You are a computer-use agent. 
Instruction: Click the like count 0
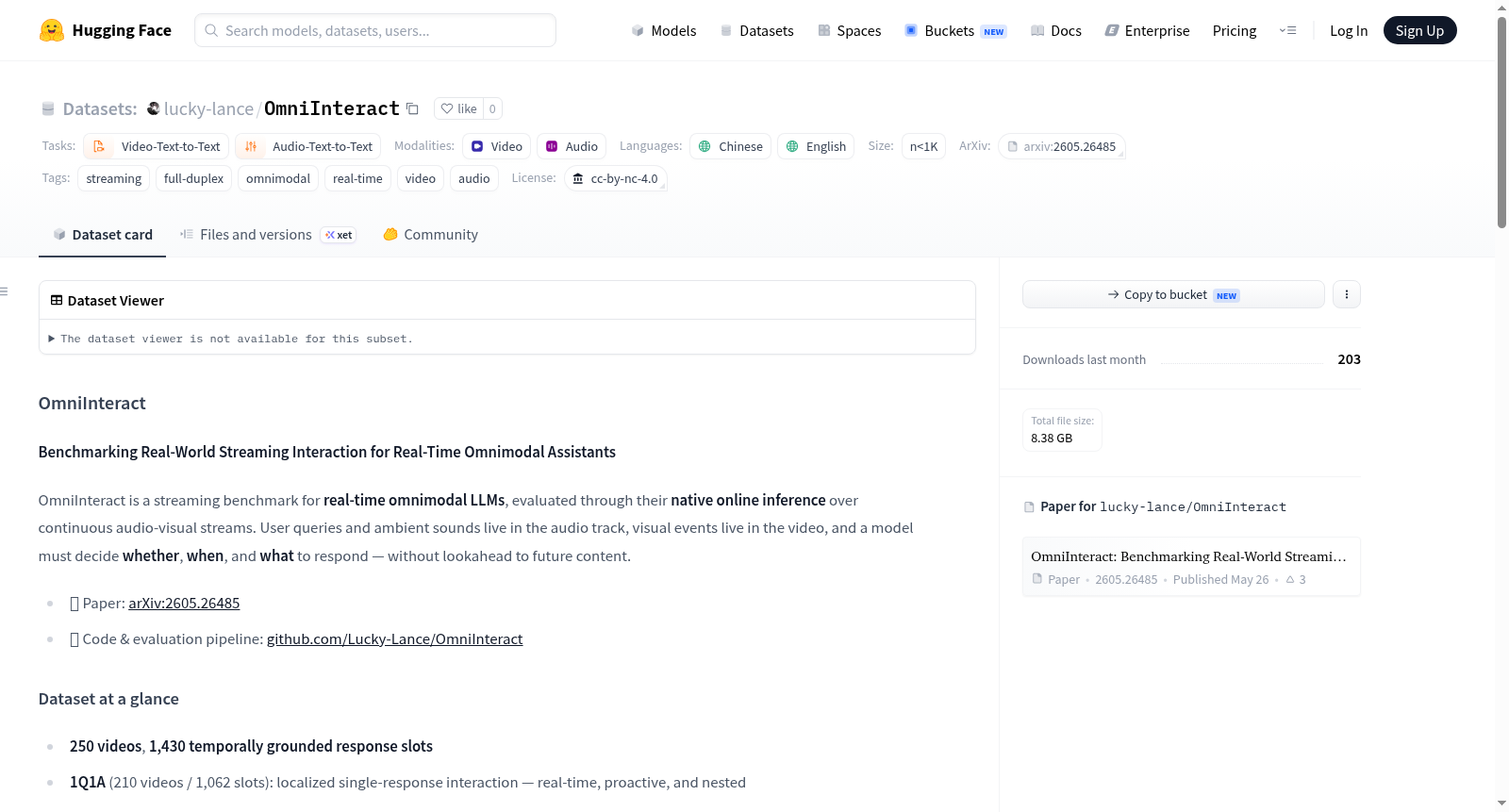(x=492, y=108)
